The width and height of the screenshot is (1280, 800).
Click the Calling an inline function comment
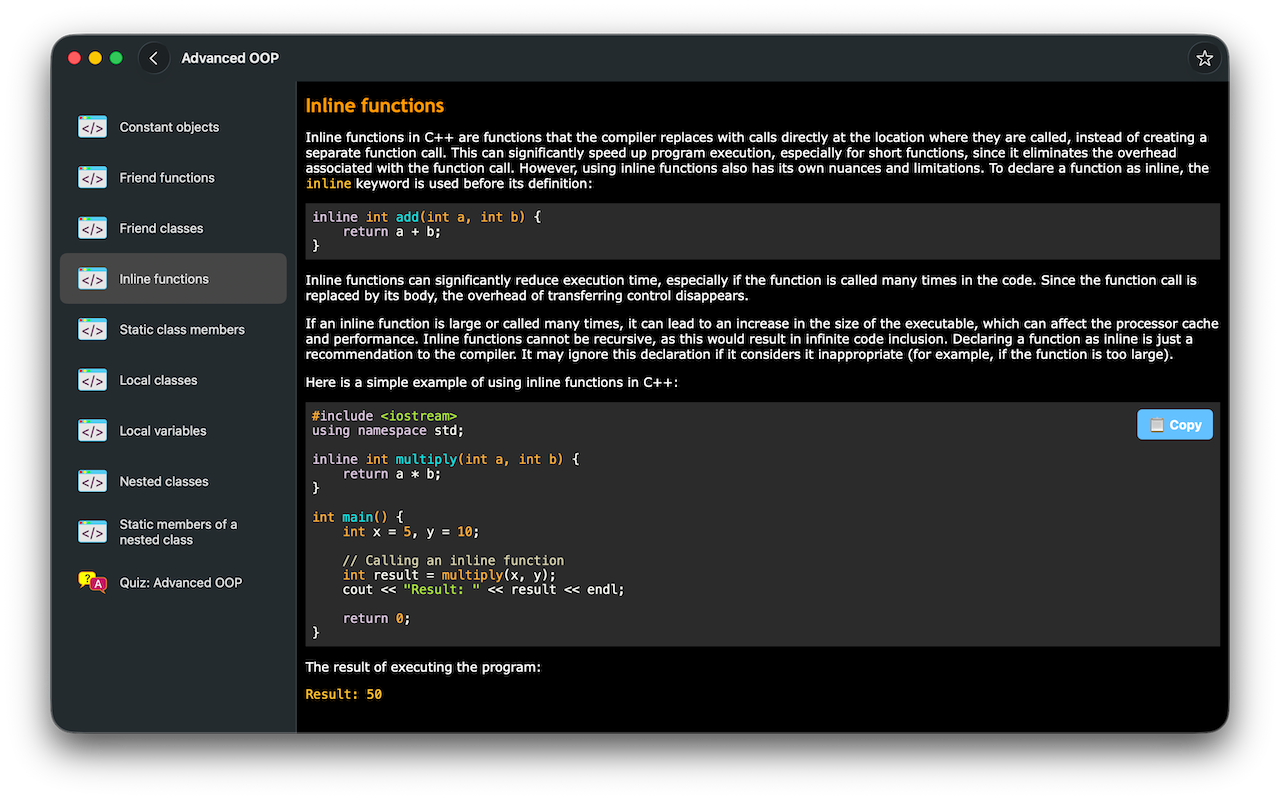tap(453, 561)
